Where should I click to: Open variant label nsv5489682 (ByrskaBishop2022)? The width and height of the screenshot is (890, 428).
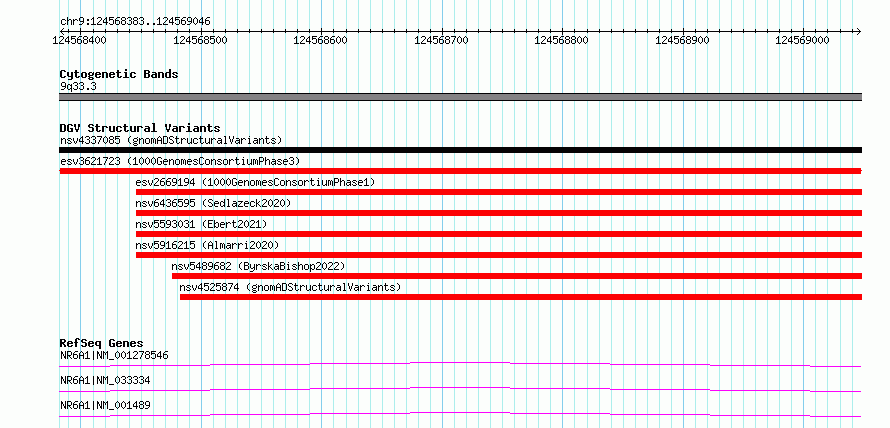click(x=258, y=266)
